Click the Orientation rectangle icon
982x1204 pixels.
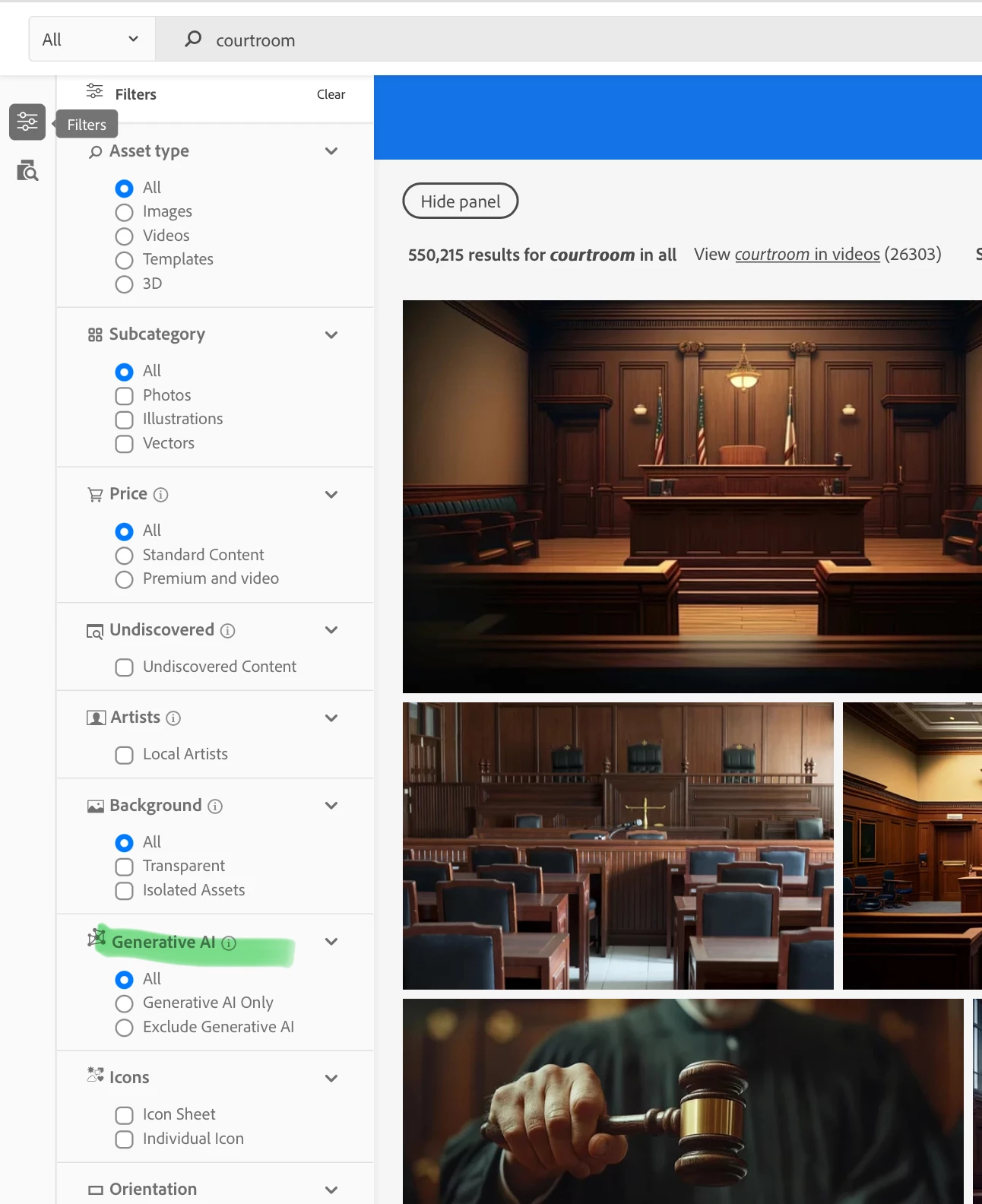pos(95,1190)
